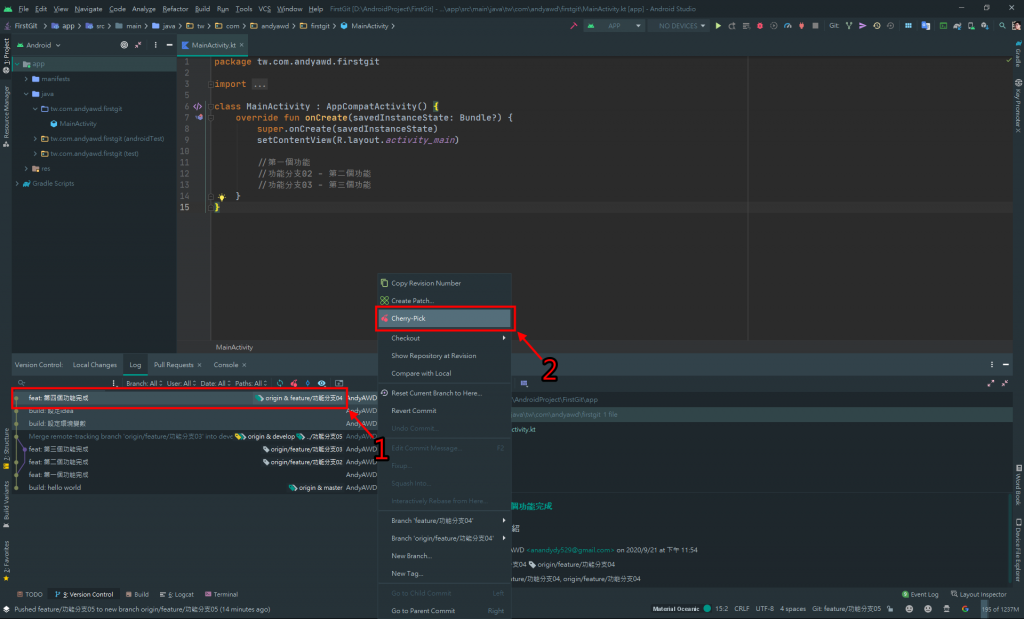Open the profiler gauge icon
The height and width of the screenshot is (619, 1024).
(x=788, y=26)
